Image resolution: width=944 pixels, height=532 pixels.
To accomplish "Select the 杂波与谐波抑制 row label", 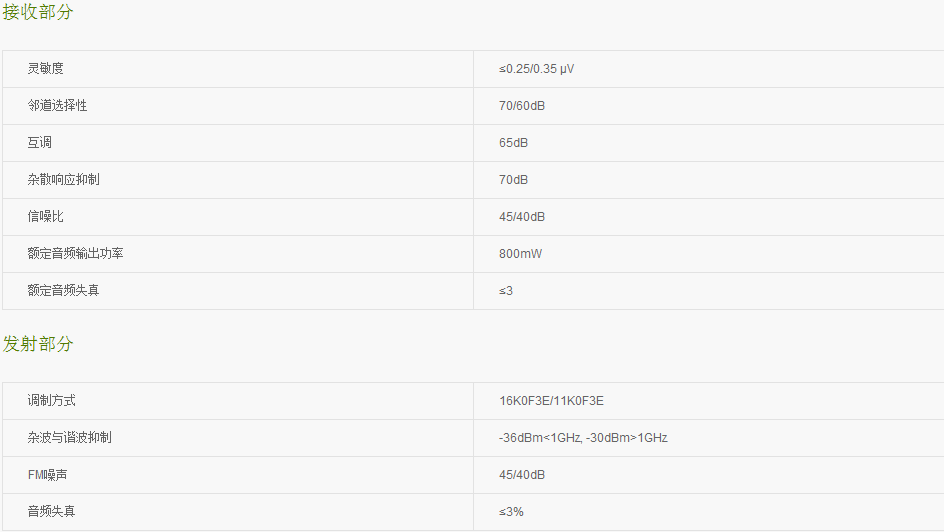I will click(x=69, y=438).
